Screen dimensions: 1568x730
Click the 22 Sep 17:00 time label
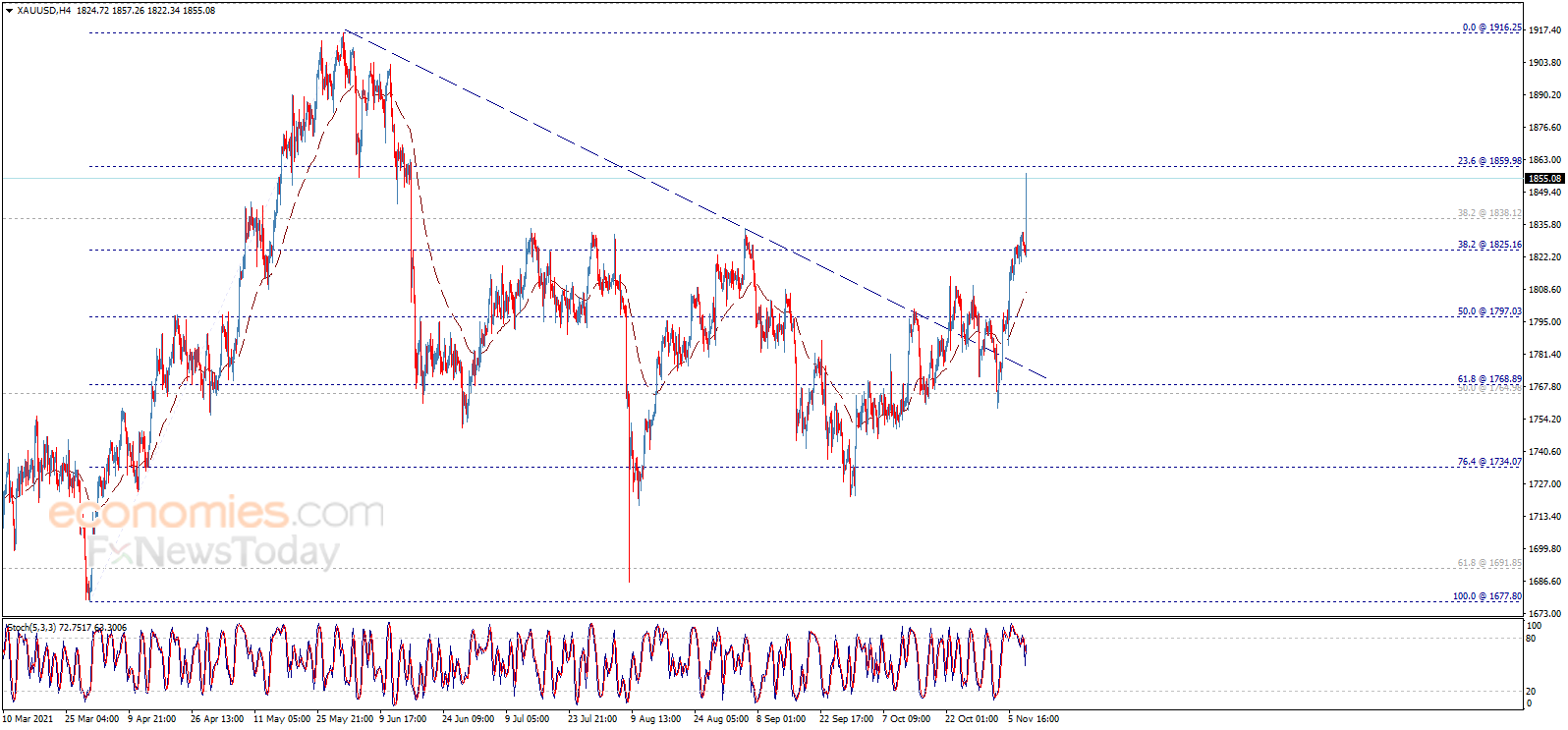click(846, 719)
